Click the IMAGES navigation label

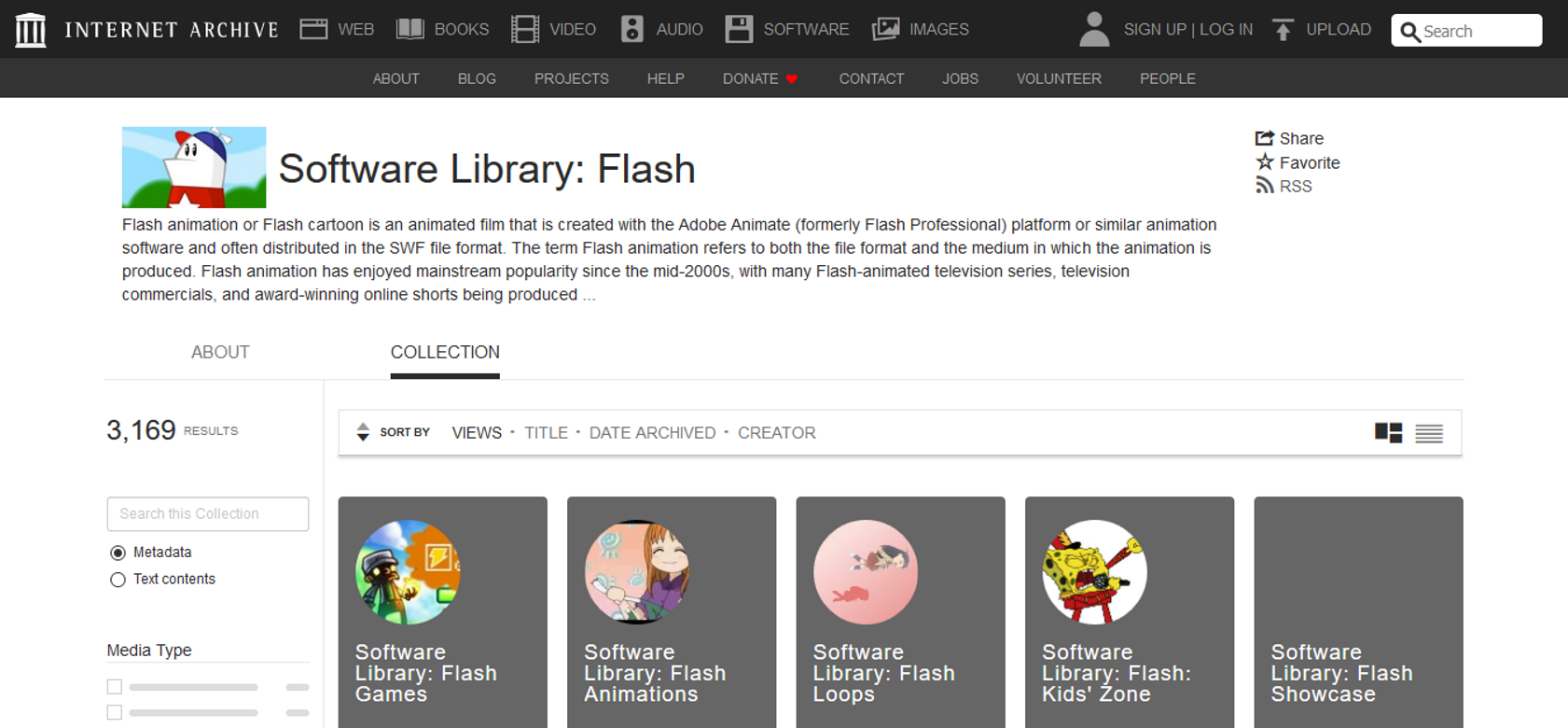pyautogui.click(x=939, y=29)
